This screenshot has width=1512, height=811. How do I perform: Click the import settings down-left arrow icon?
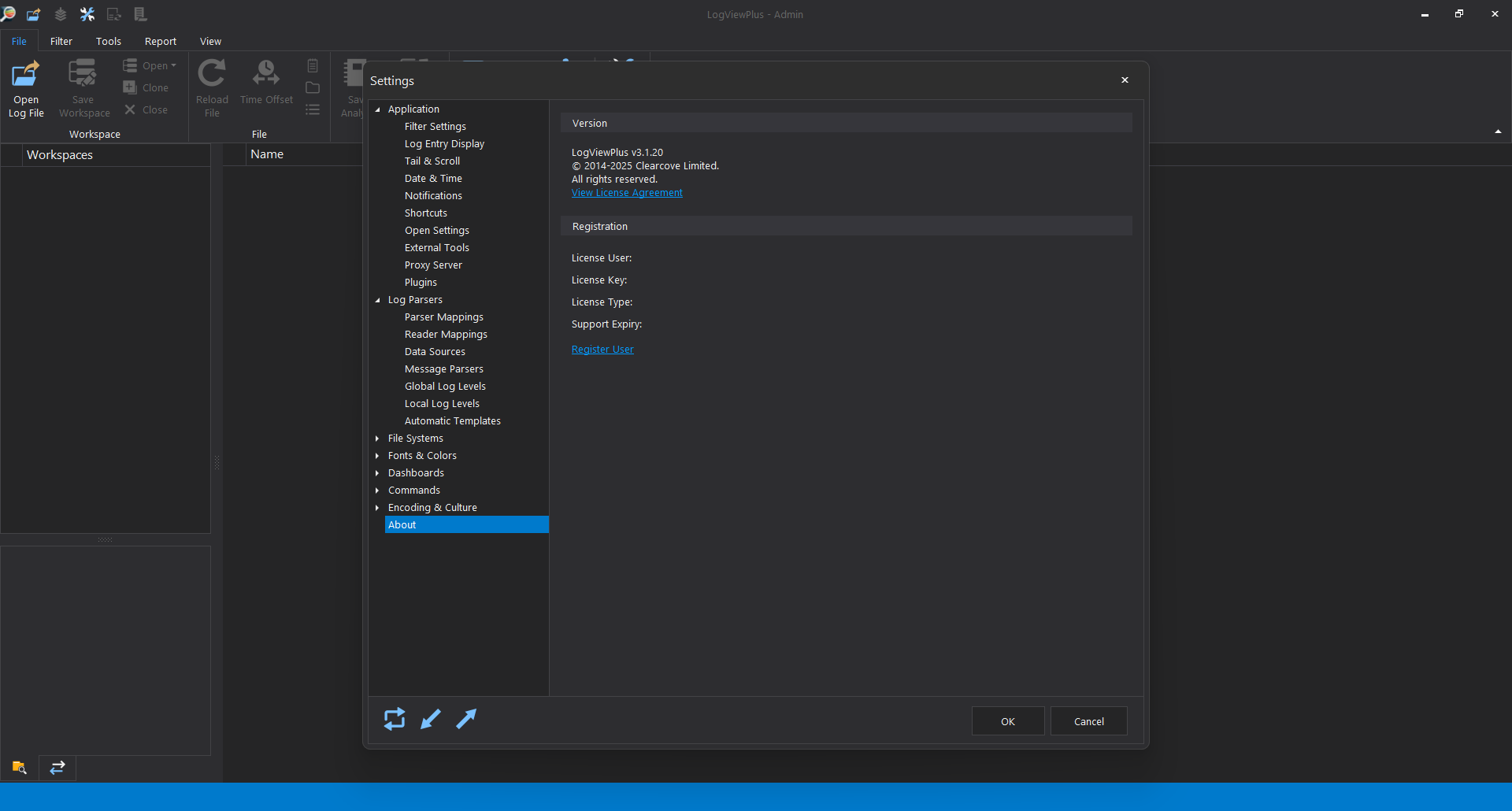pyautogui.click(x=431, y=719)
